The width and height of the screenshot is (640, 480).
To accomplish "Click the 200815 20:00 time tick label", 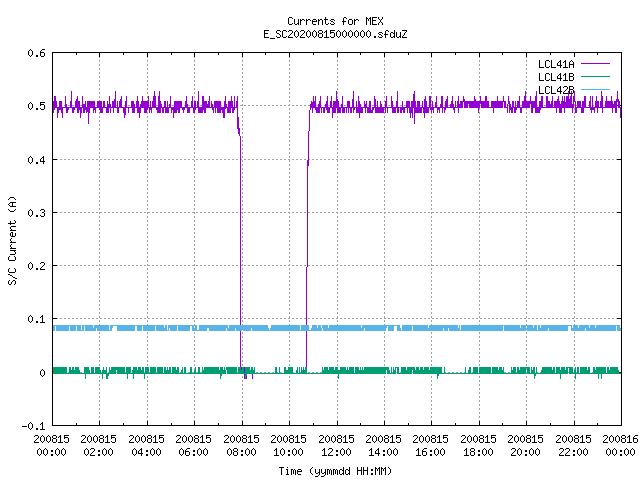I will [x=525, y=445].
